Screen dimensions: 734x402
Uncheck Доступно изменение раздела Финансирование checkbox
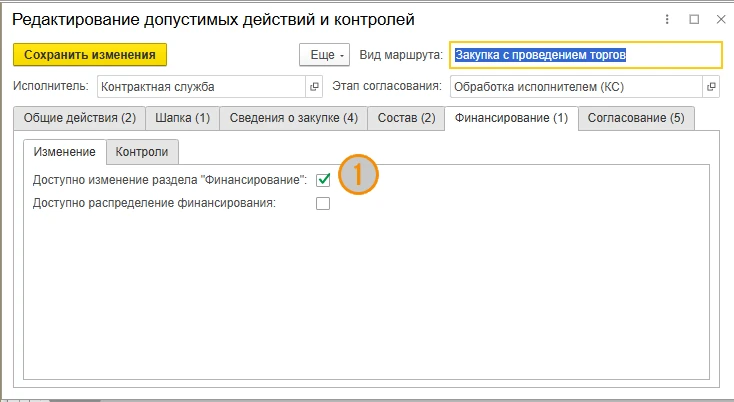[323, 180]
